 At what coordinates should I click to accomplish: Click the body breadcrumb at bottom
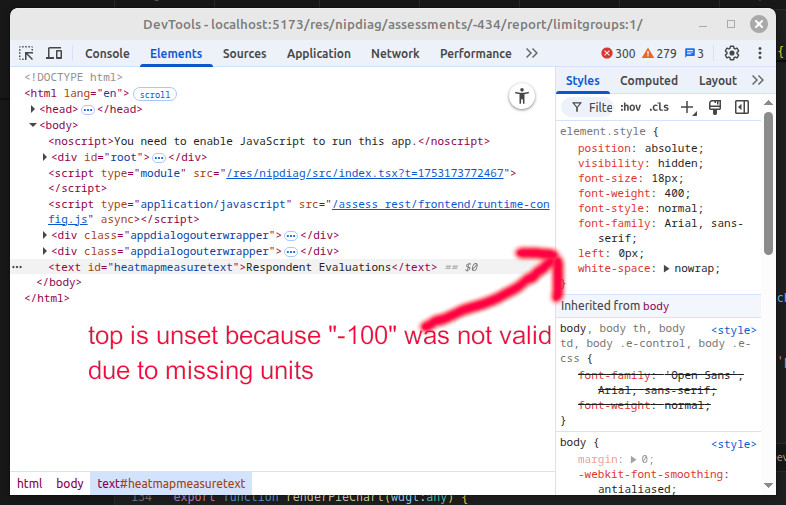[x=70, y=483]
